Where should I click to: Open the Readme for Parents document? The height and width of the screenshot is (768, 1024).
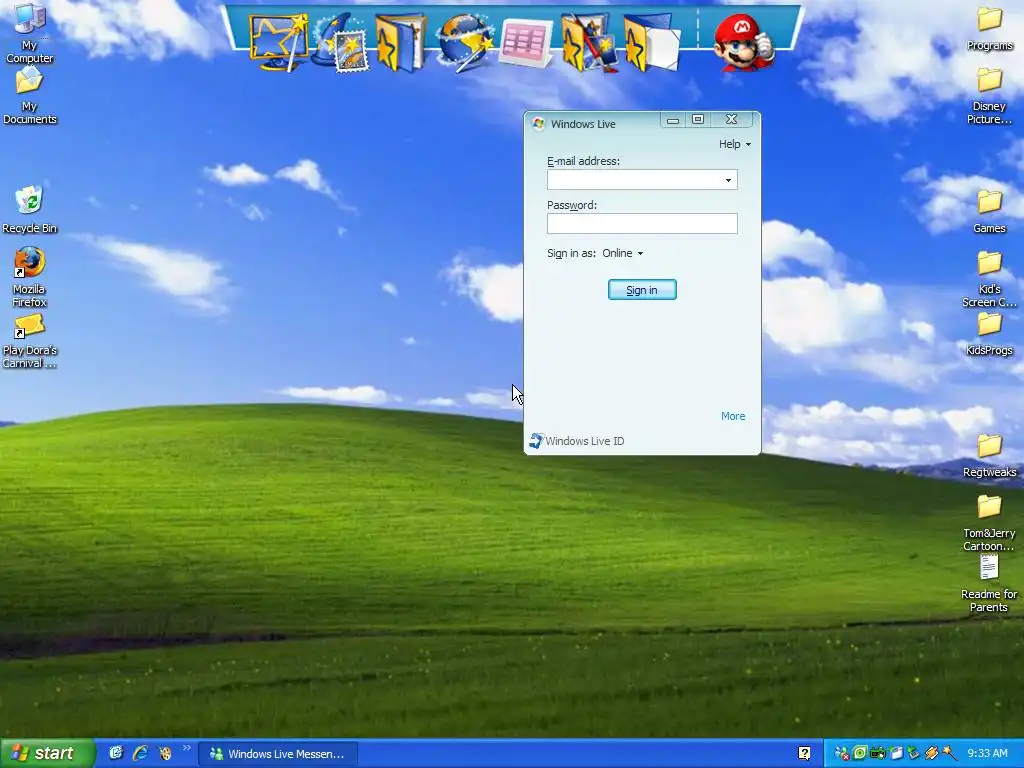pos(989,583)
